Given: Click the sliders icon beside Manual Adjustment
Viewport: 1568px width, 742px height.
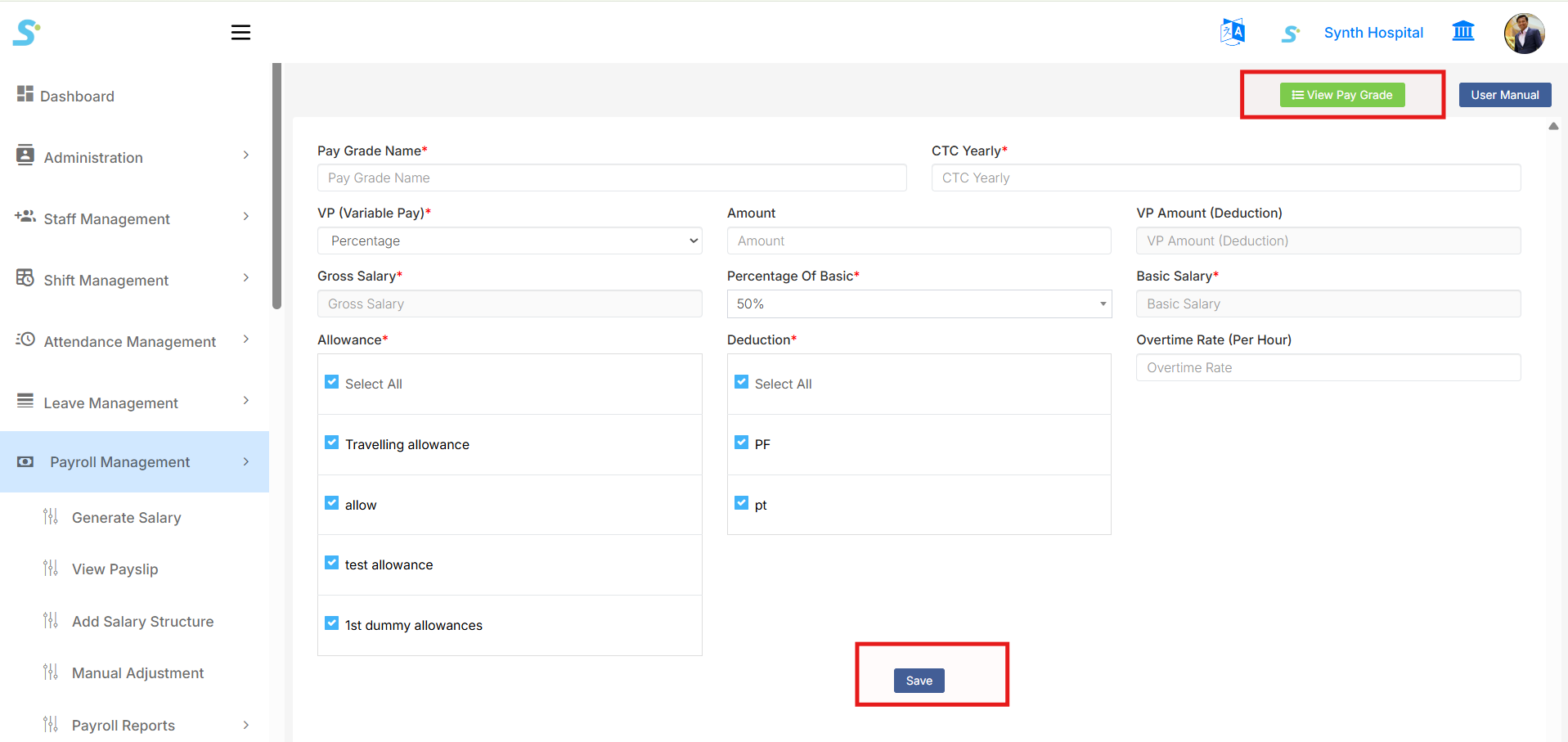Looking at the screenshot, I should coord(51,672).
